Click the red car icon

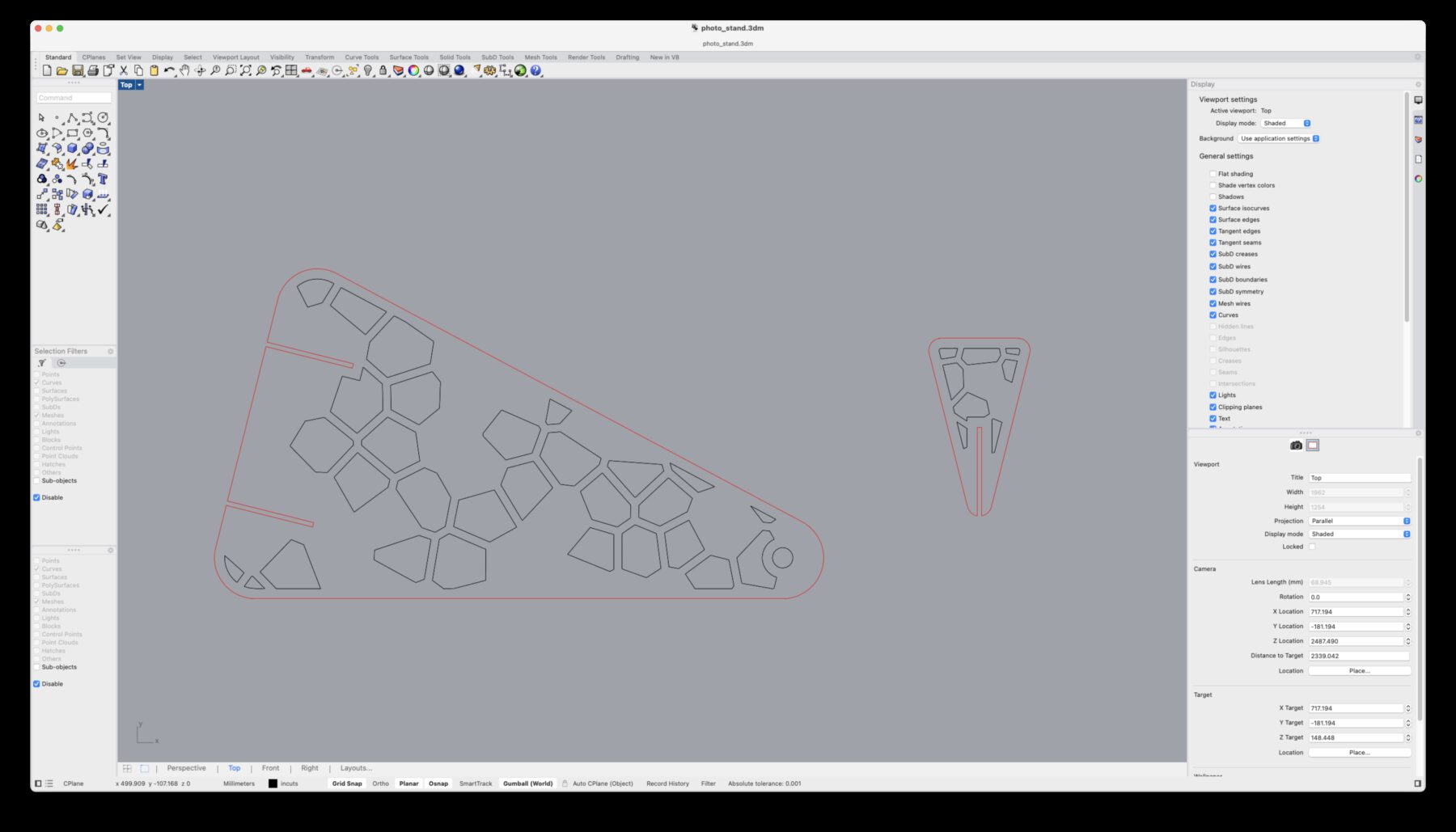coord(307,71)
